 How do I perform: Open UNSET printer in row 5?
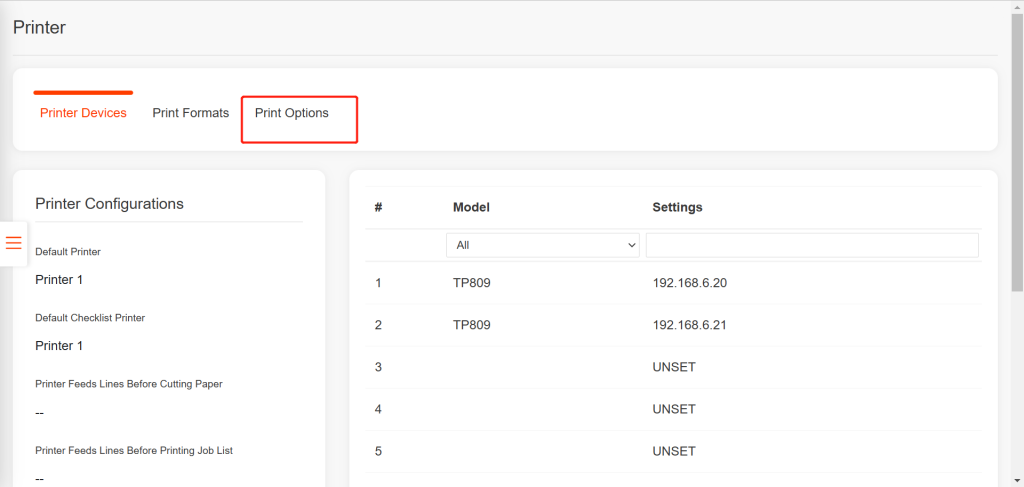(x=674, y=451)
